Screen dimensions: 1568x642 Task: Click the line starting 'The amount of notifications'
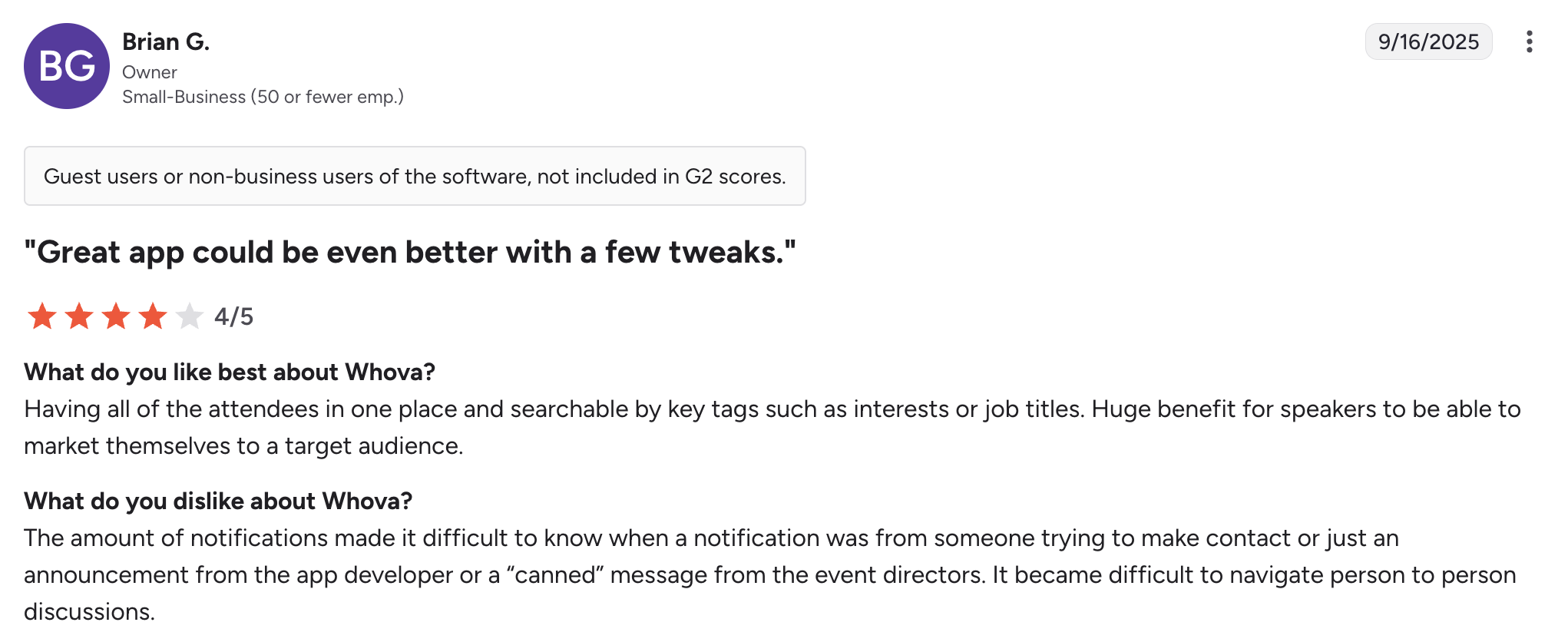click(x=711, y=538)
